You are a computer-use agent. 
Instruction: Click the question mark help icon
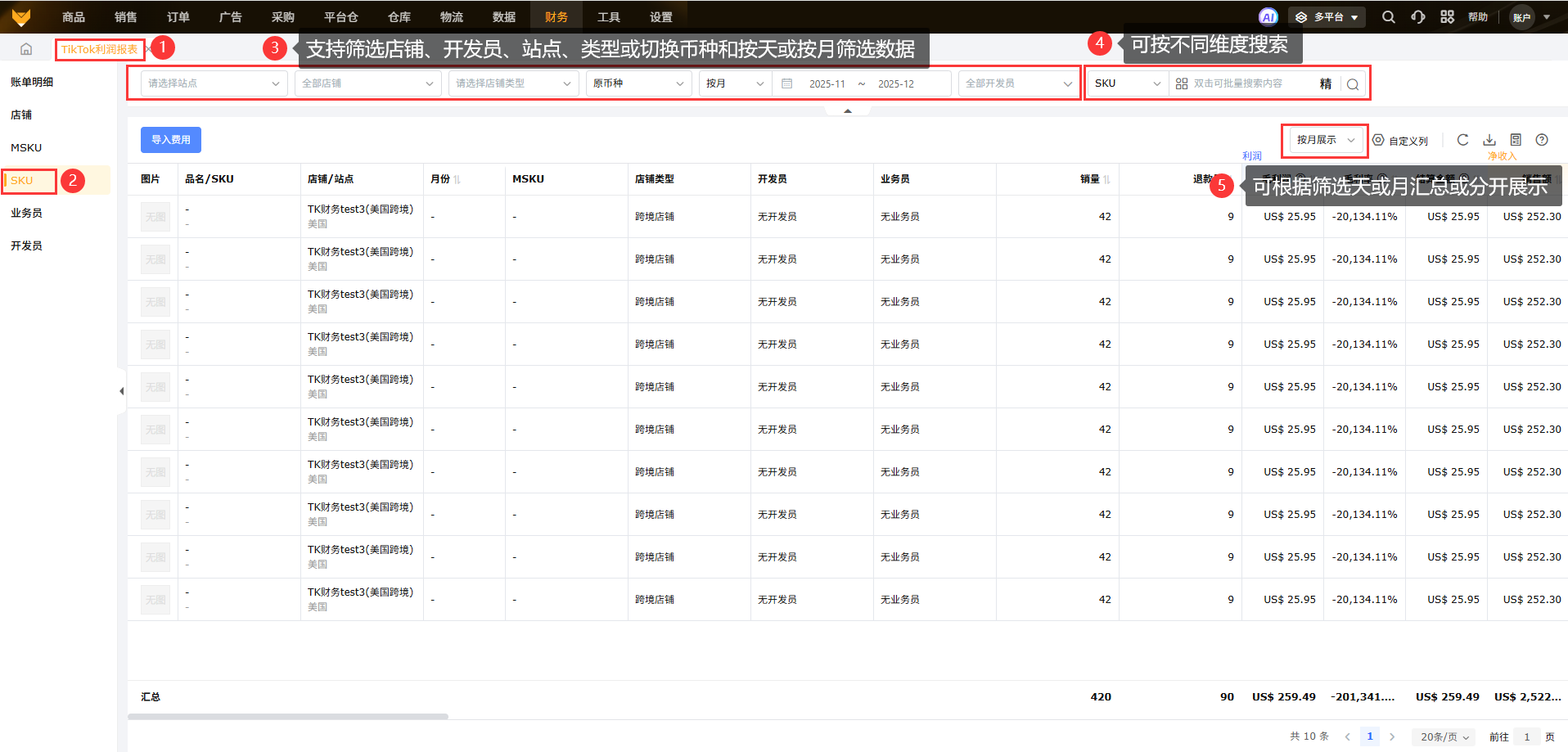click(1542, 140)
